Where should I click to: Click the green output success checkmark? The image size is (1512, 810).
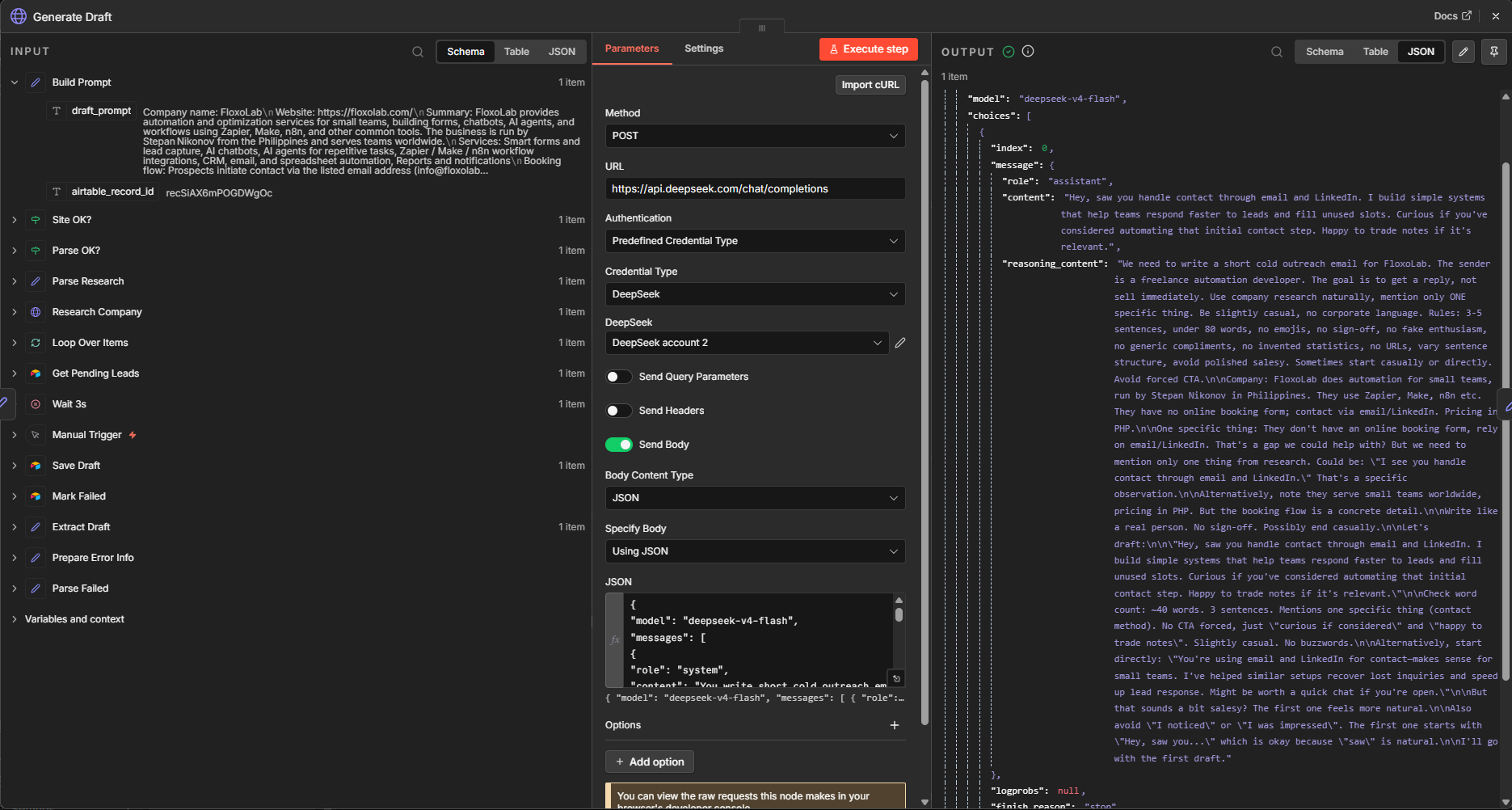[1009, 52]
